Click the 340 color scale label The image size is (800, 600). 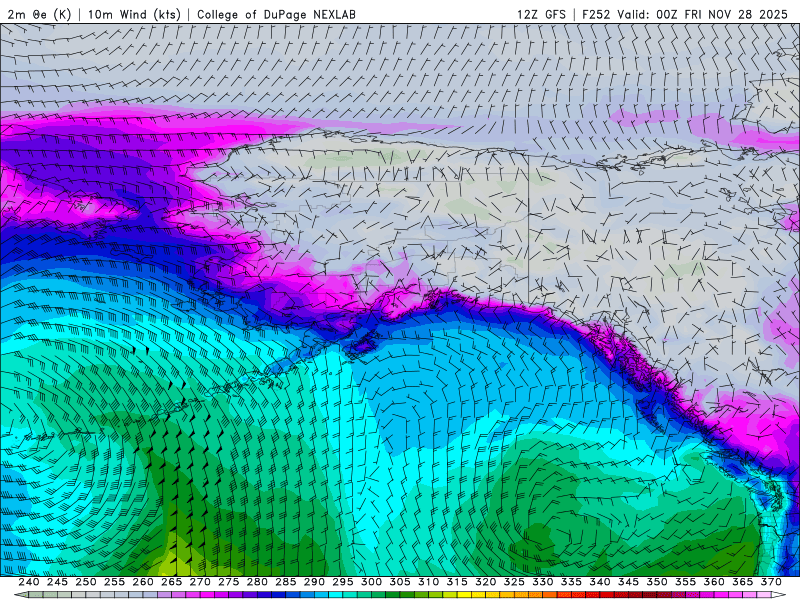tap(600, 582)
